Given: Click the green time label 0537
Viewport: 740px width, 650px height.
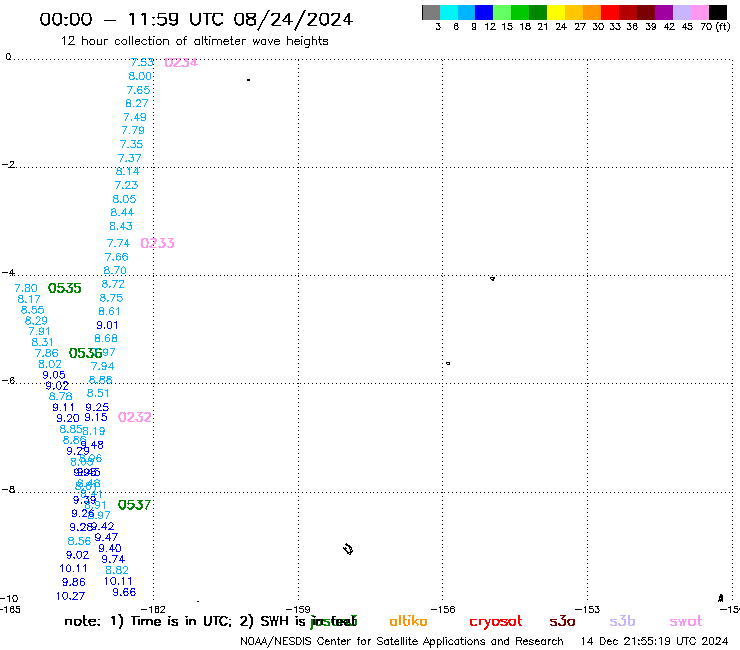Looking at the screenshot, I should [x=134, y=505].
